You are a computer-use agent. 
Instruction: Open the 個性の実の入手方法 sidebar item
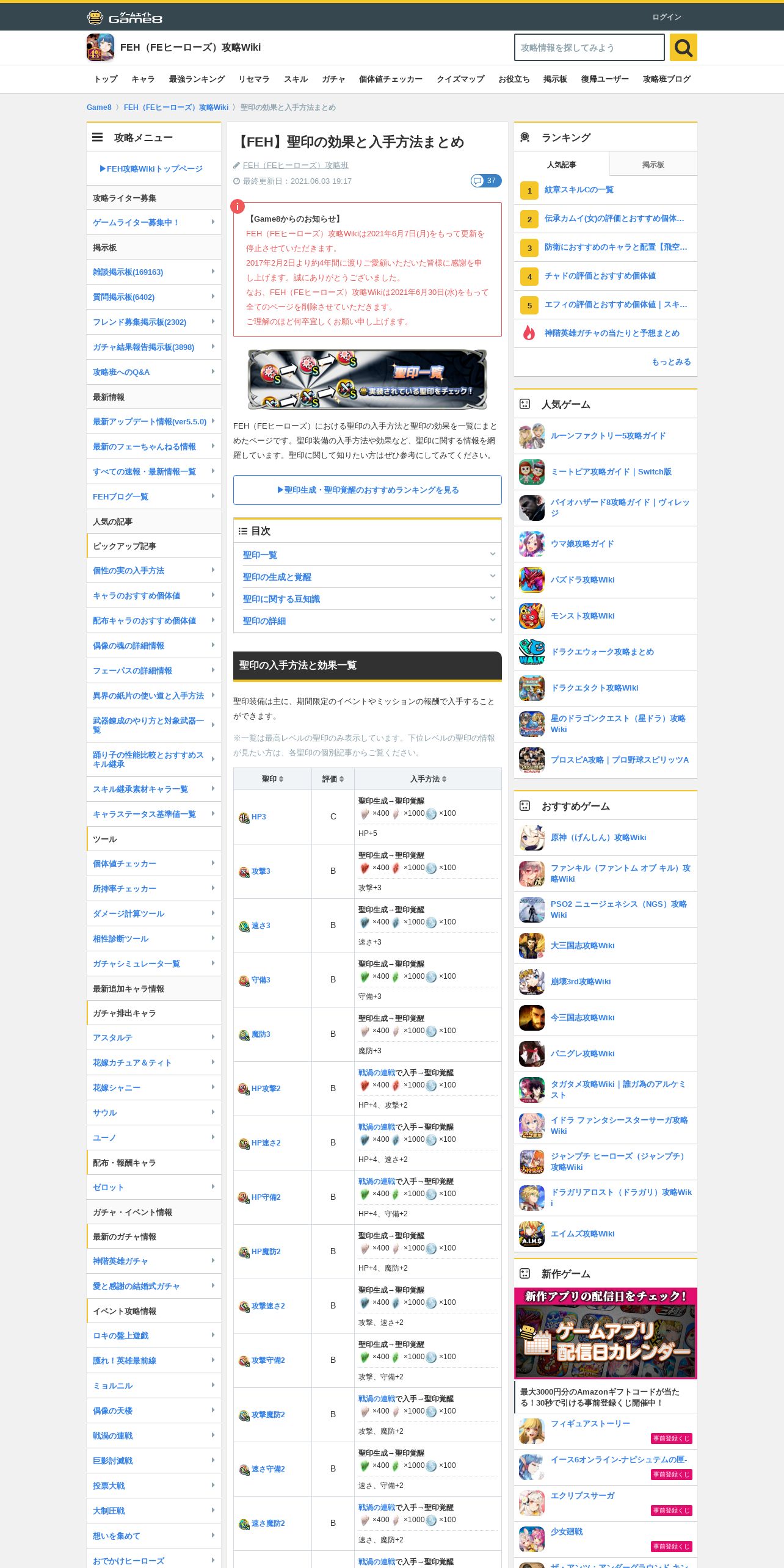coord(154,570)
